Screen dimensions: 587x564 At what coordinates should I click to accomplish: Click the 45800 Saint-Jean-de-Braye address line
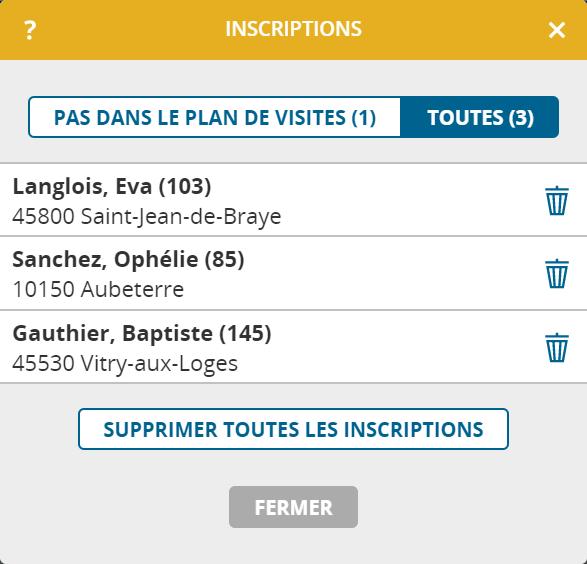(x=147, y=217)
